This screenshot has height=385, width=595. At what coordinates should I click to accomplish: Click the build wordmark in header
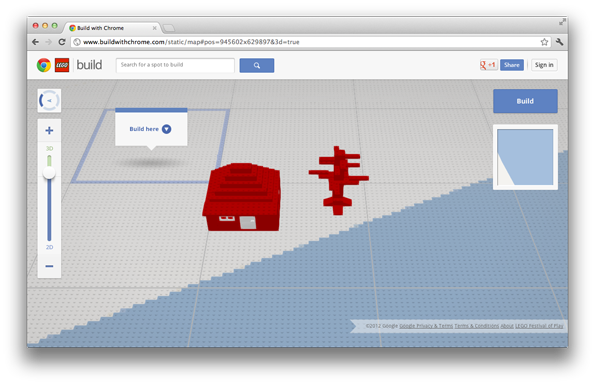pos(89,65)
